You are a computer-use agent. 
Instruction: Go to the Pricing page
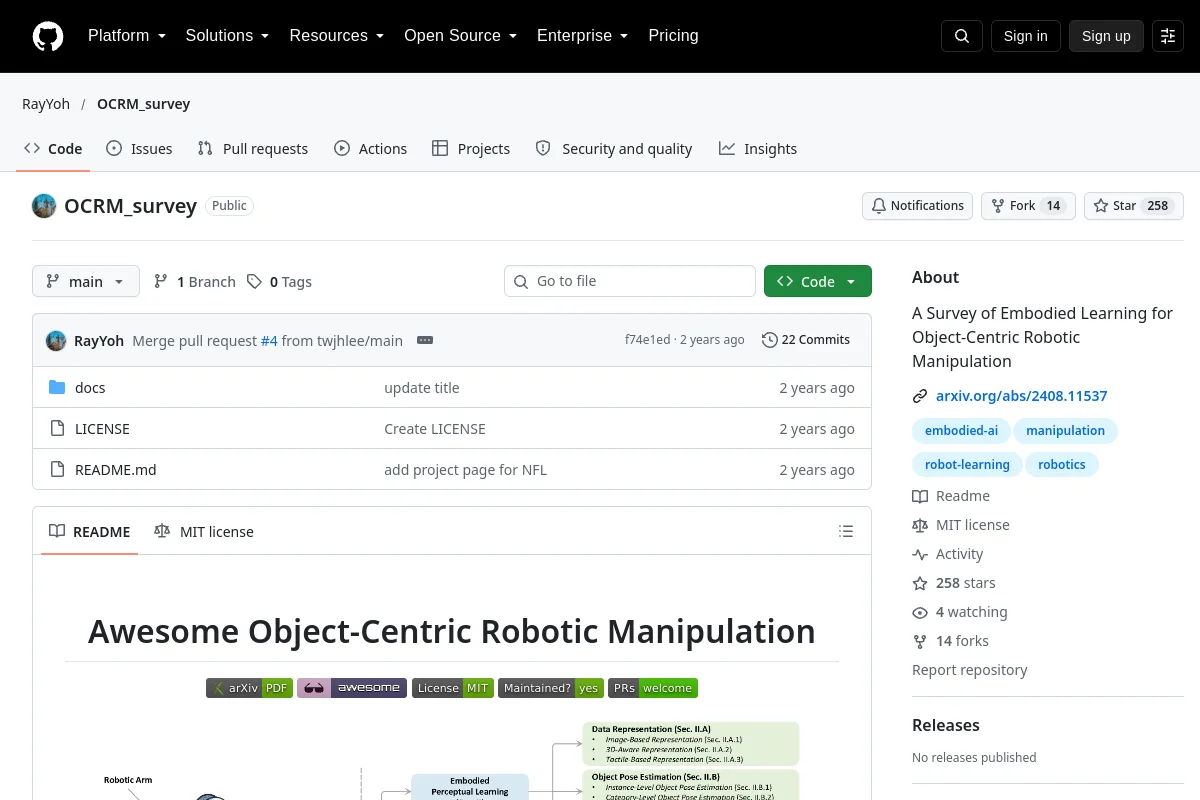click(673, 36)
